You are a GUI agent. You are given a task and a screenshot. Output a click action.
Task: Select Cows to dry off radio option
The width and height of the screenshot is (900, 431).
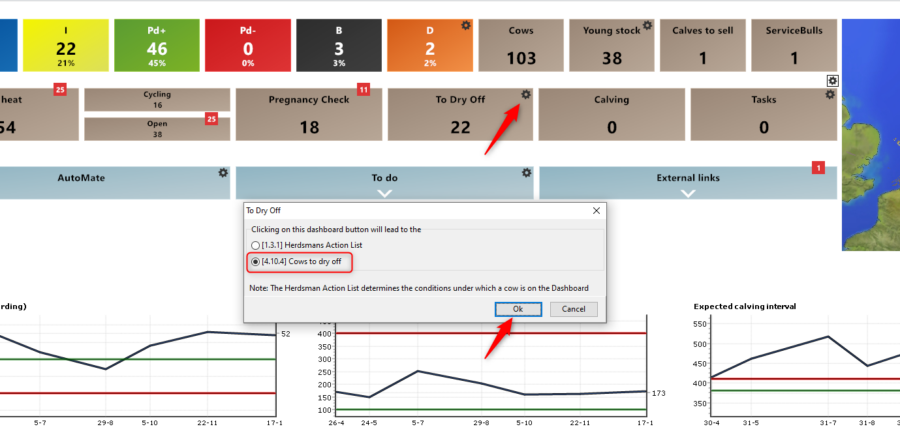pyautogui.click(x=255, y=262)
